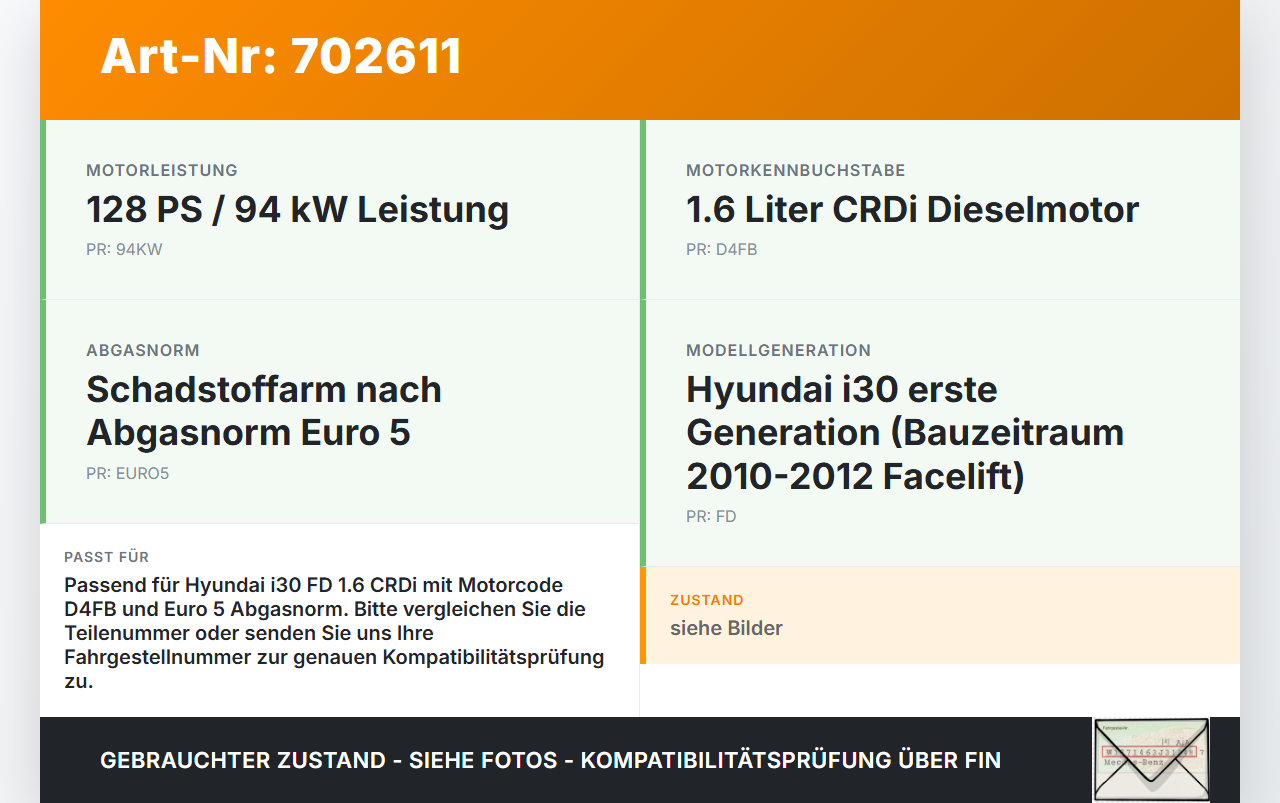This screenshot has height=803, width=1280.
Task: Click '128 PS / 94 kW Leistung' value
Action: click(x=298, y=210)
